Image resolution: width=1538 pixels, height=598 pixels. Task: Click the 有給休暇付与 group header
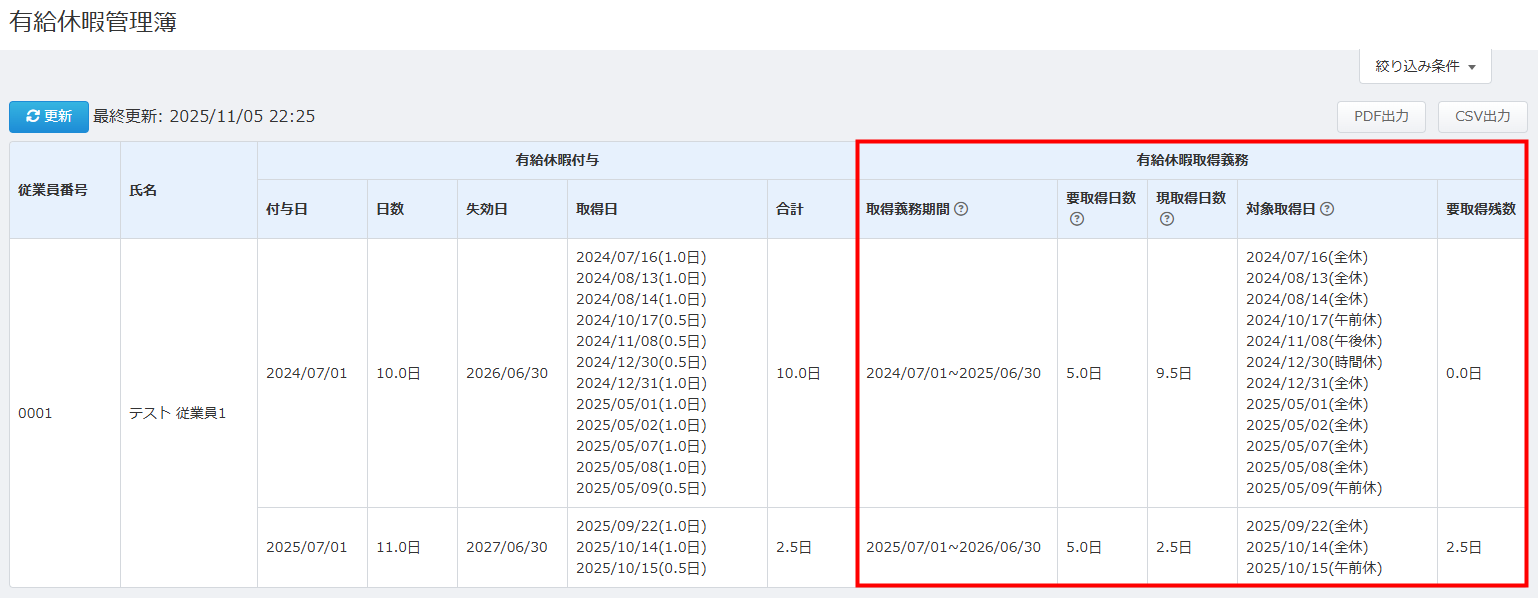(x=557, y=160)
